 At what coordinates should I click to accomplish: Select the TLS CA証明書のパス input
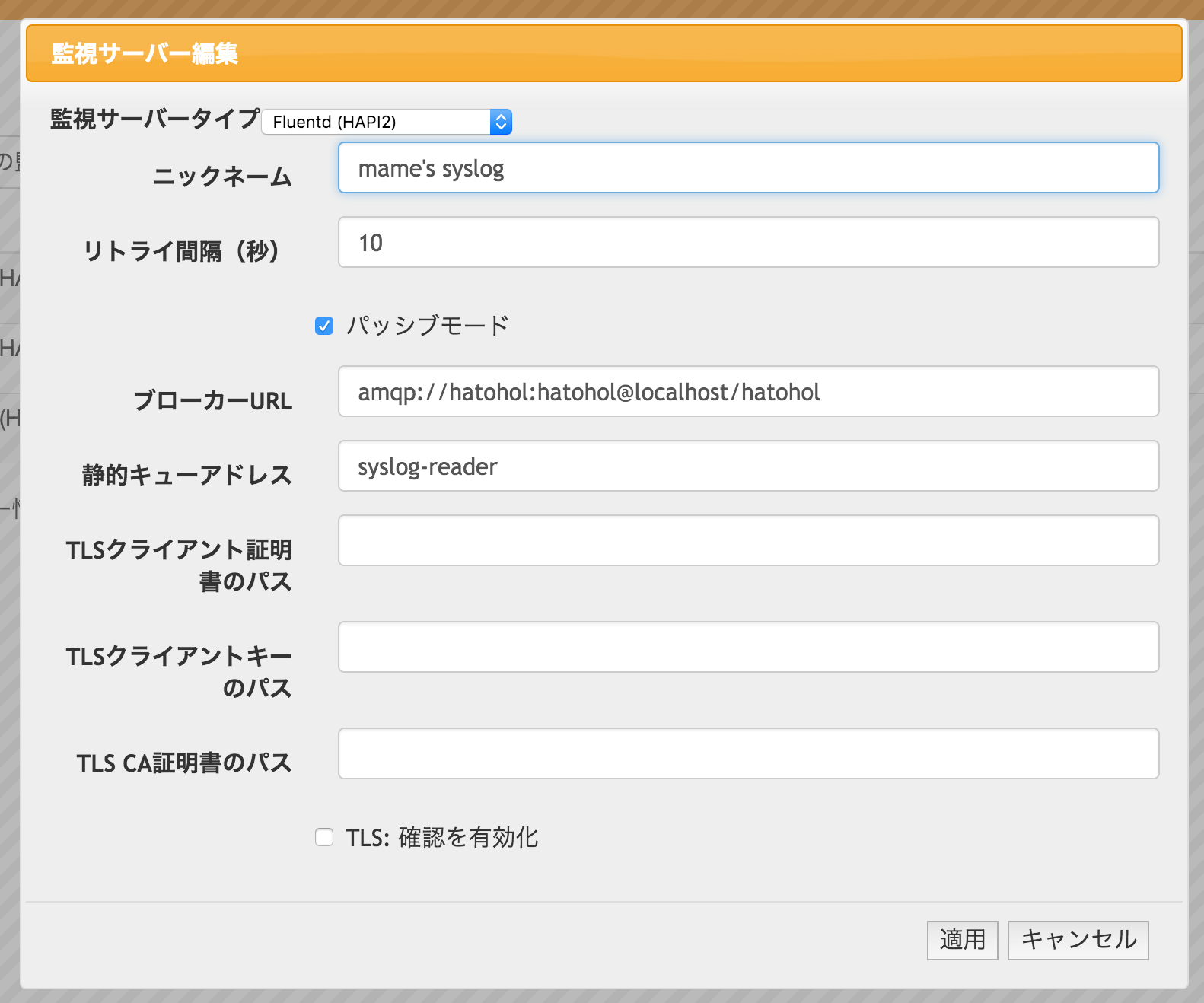pyautogui.click(x=748, y=754)
